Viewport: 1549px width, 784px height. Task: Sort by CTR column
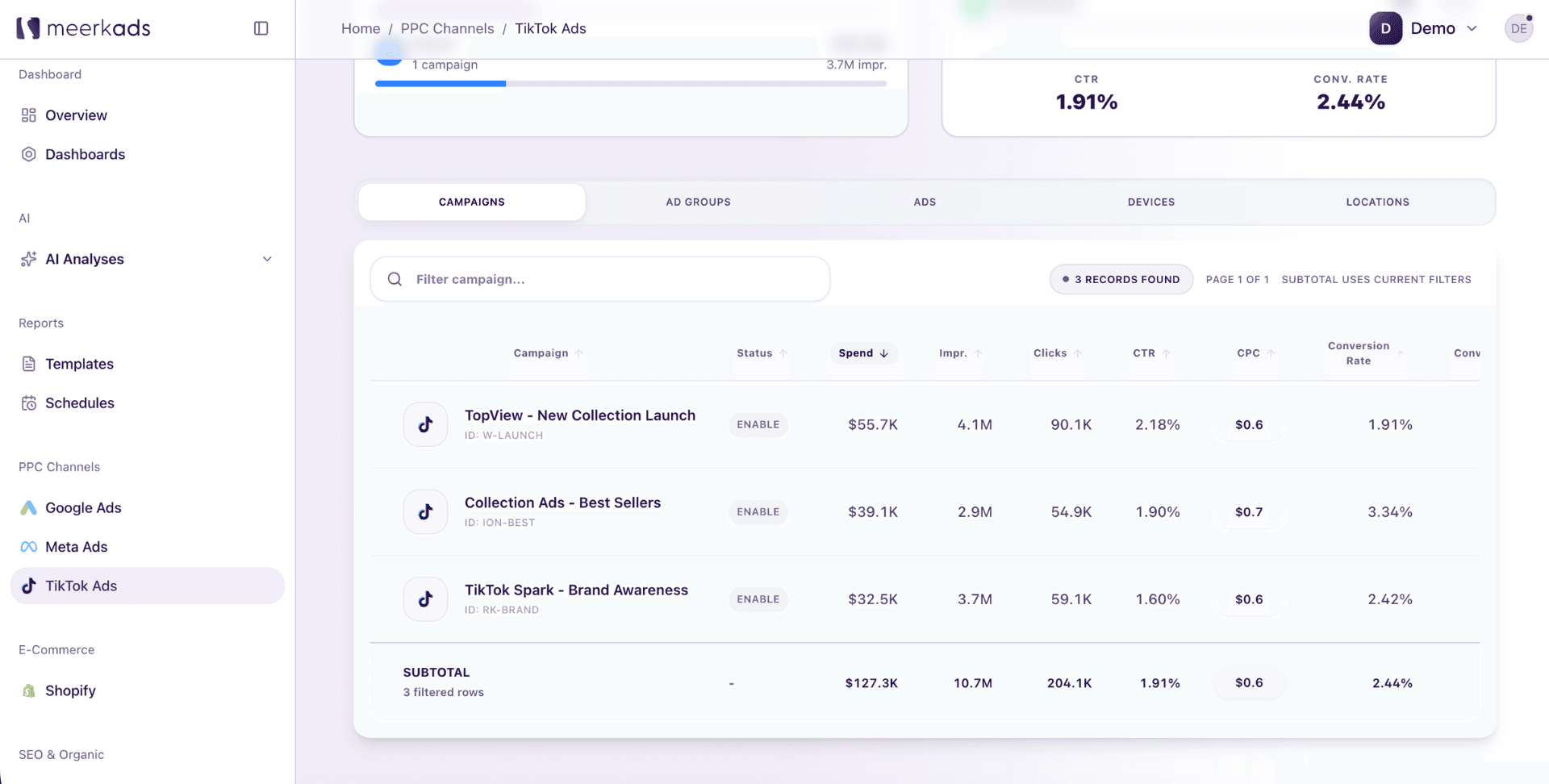click(1151, 353)
